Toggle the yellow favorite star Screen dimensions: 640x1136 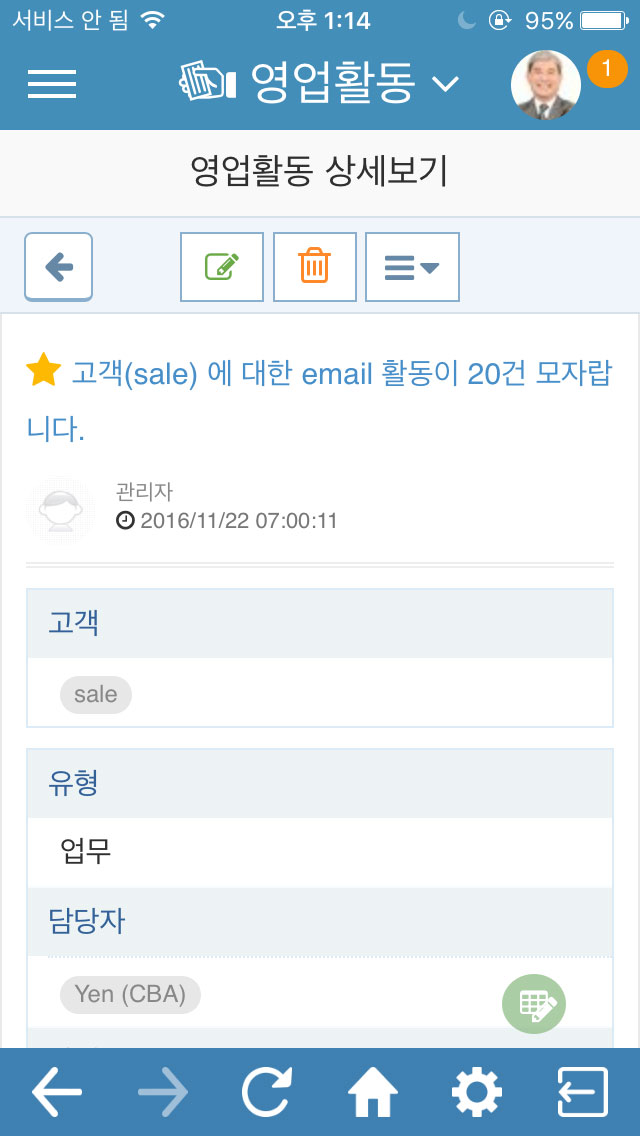(43, 371)
